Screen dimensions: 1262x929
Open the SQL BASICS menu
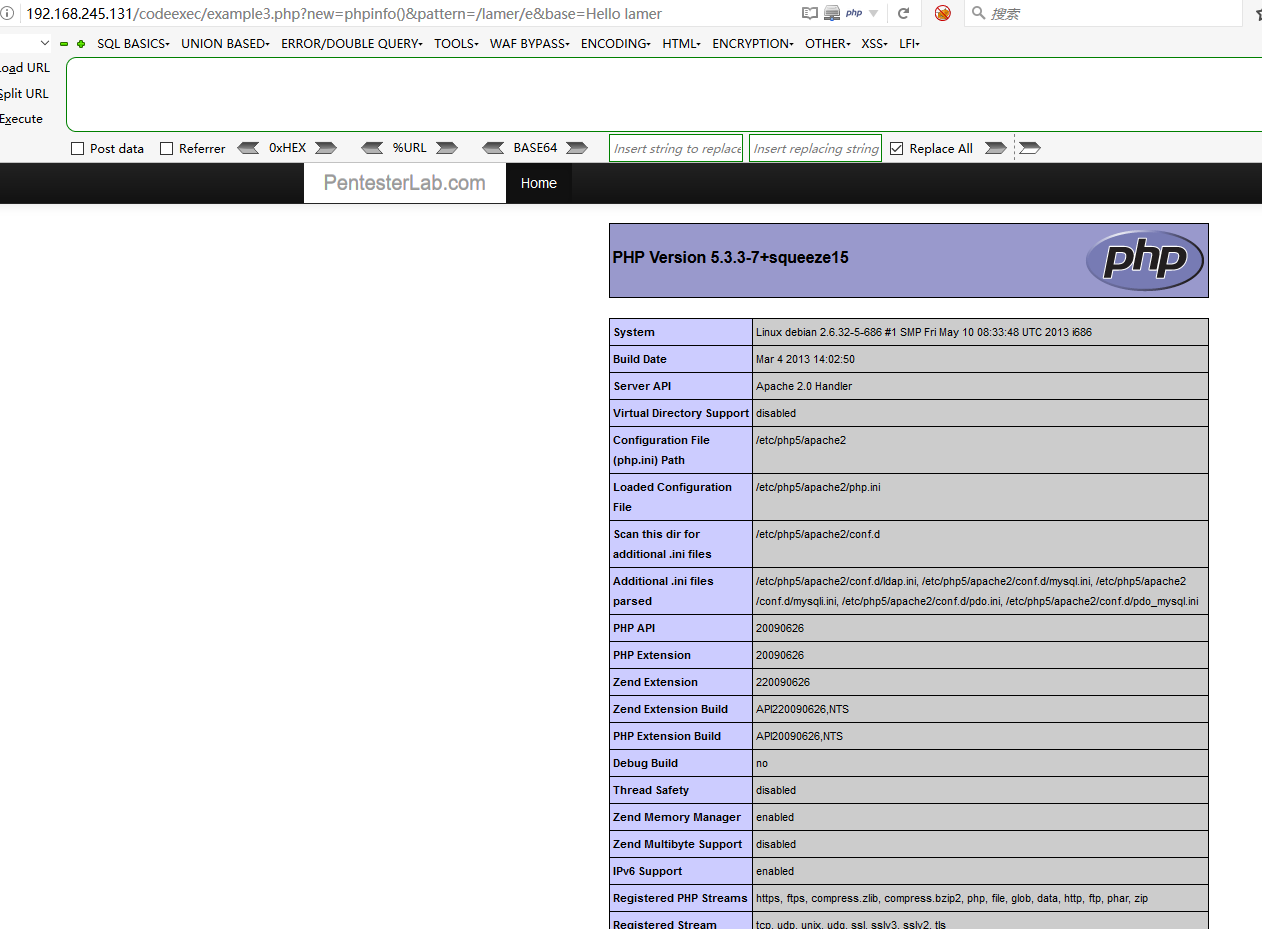(133, 44)
